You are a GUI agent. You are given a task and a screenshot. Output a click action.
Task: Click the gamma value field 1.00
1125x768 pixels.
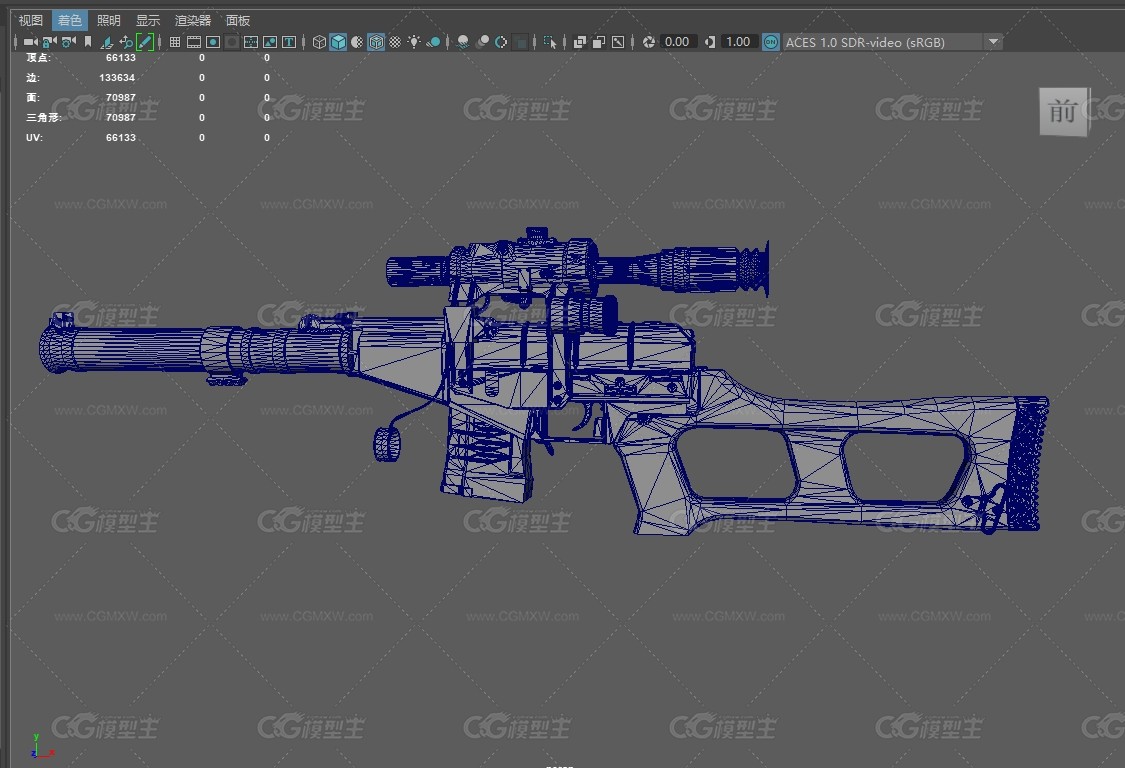pyautogui.click(x=738, y=42)
